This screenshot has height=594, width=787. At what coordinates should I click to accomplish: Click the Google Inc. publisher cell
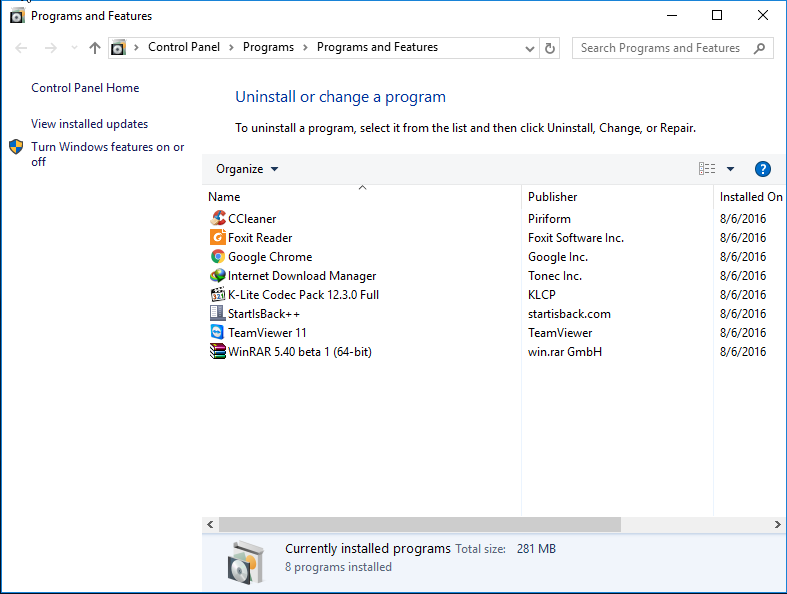(x=558, y=257)
